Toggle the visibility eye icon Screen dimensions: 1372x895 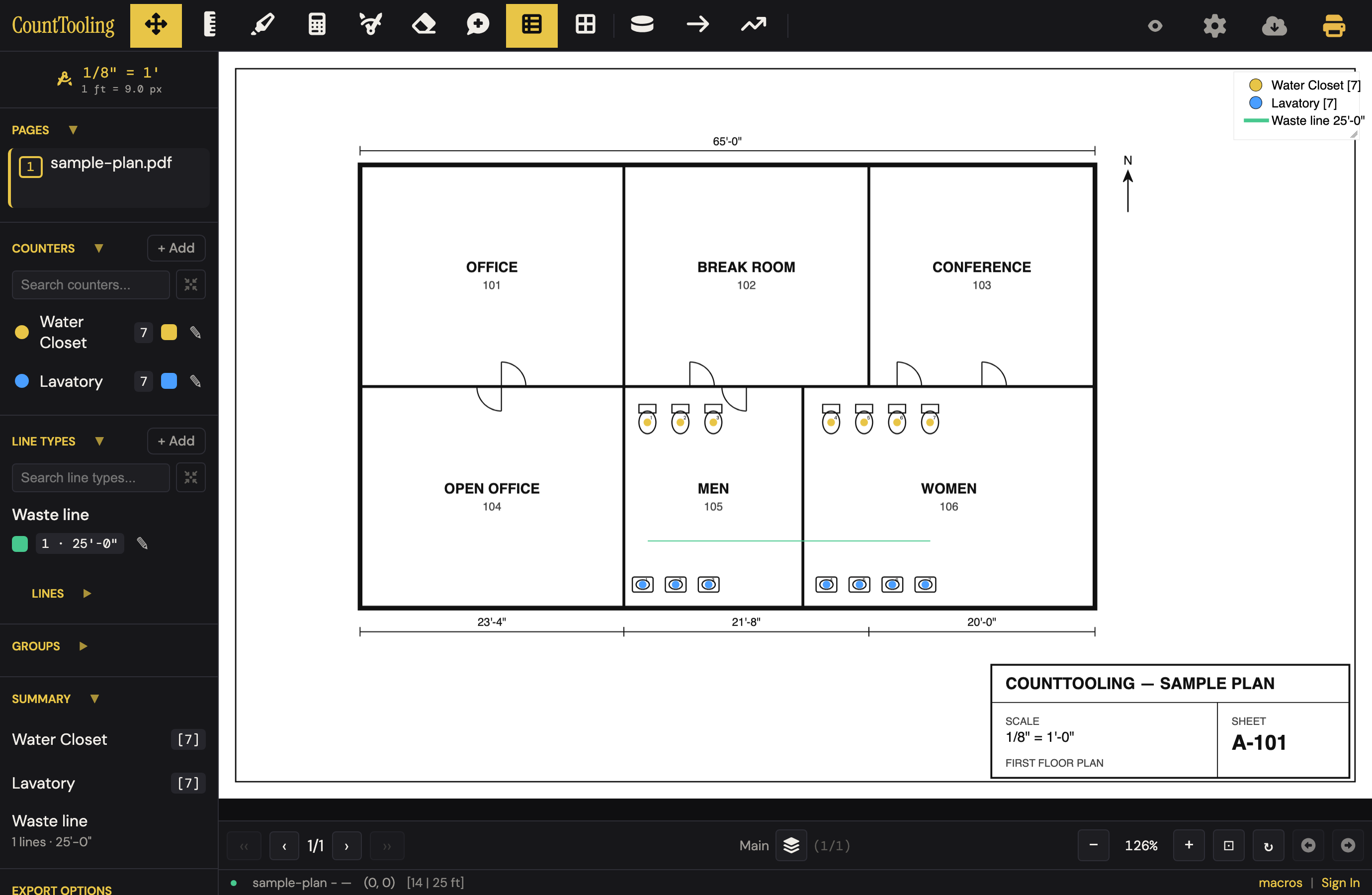coord(1155,26)
